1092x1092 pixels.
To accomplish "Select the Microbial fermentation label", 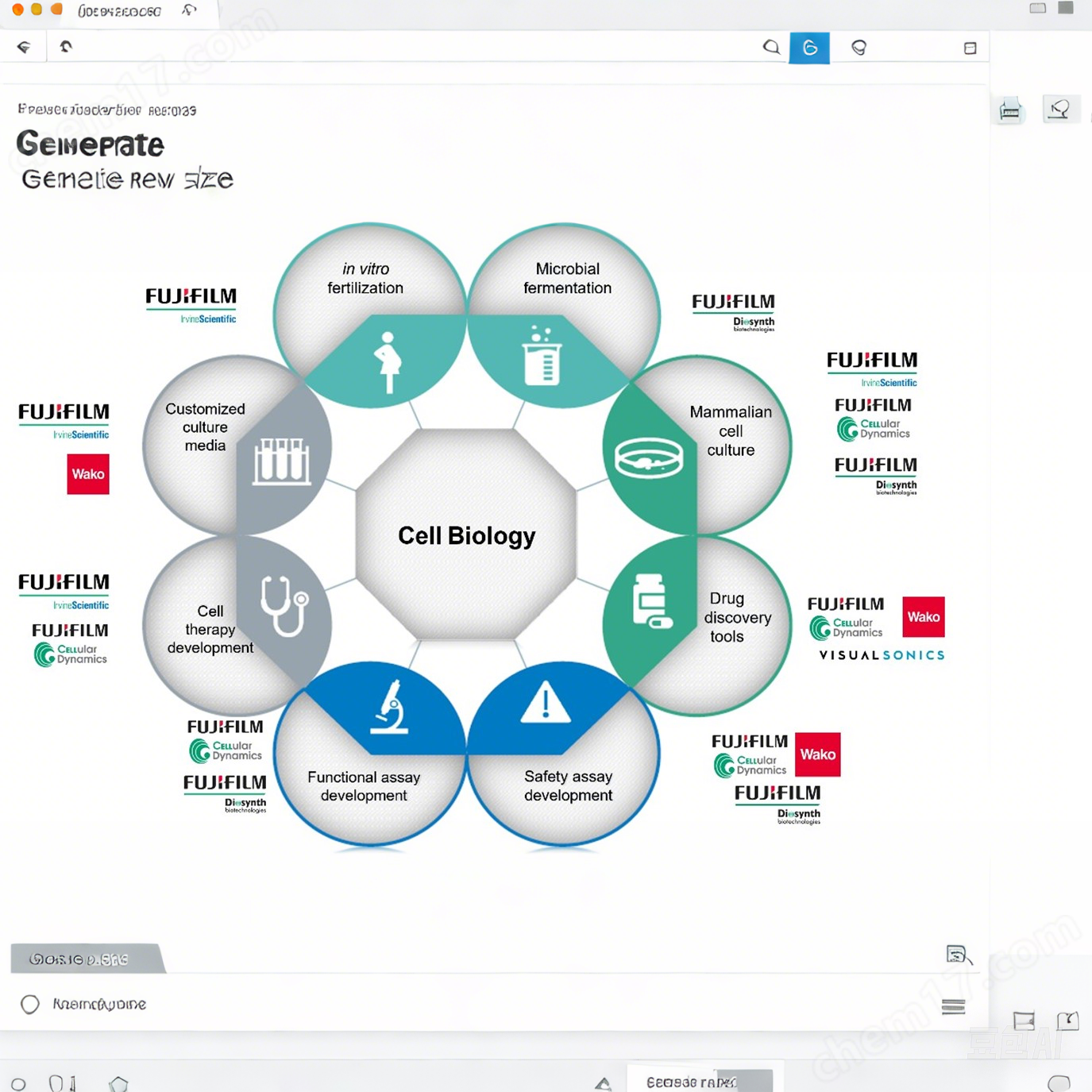I will pyautogui.click(x=567, y=278).
